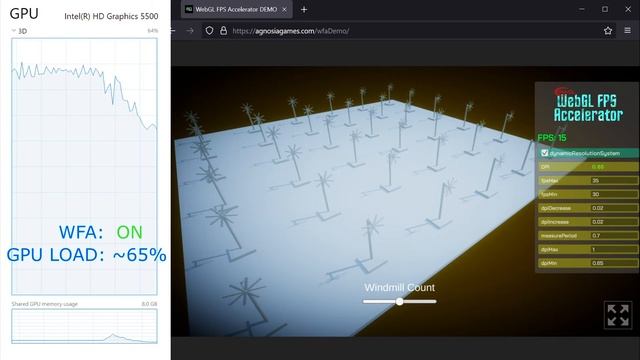Minimize the browser window
Image resolution: width=640 pixels, height=360 pixels.
(x=582, y=9)
